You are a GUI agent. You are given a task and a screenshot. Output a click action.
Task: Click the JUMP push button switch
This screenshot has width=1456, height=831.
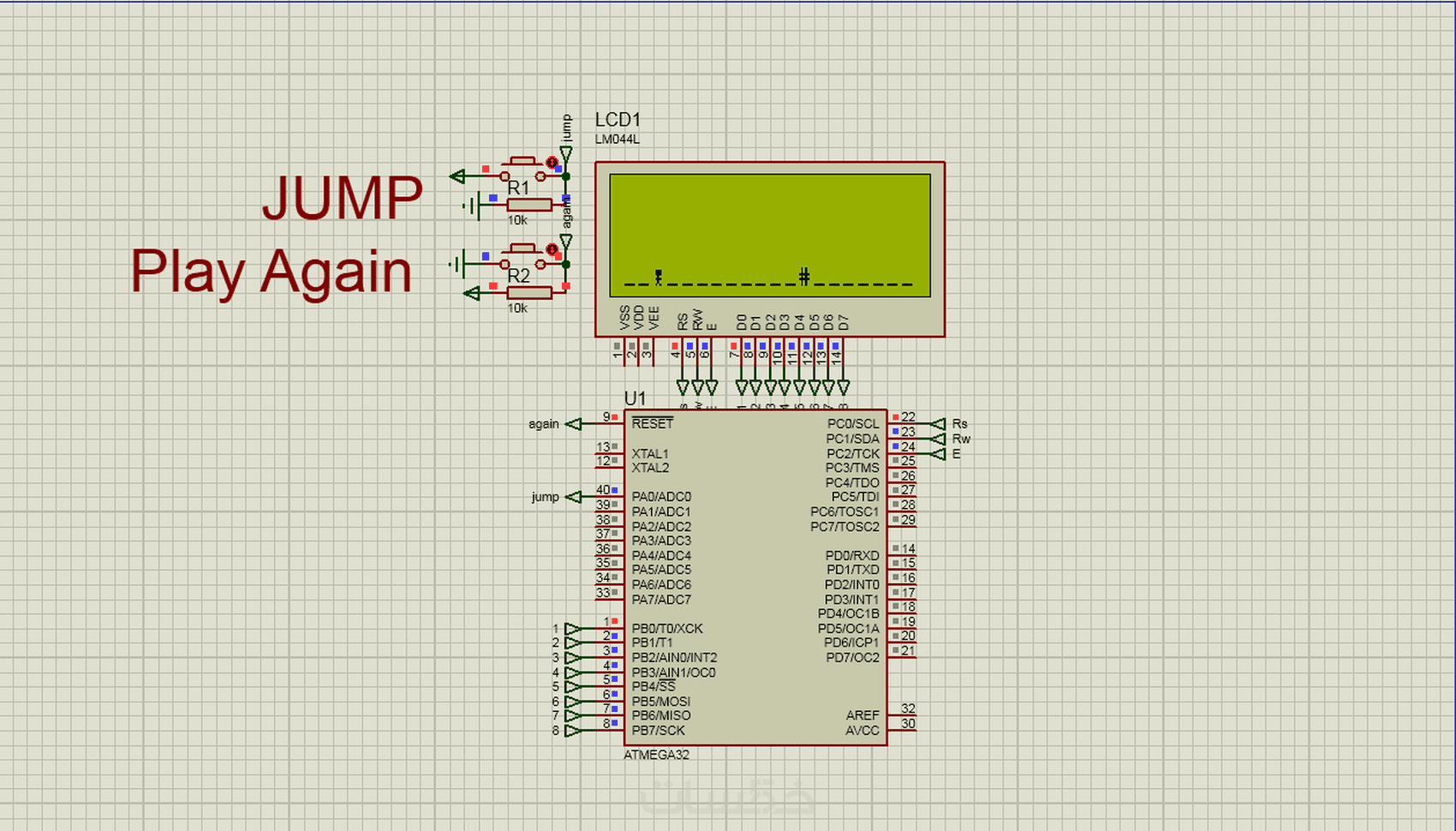tap(522, 169)
